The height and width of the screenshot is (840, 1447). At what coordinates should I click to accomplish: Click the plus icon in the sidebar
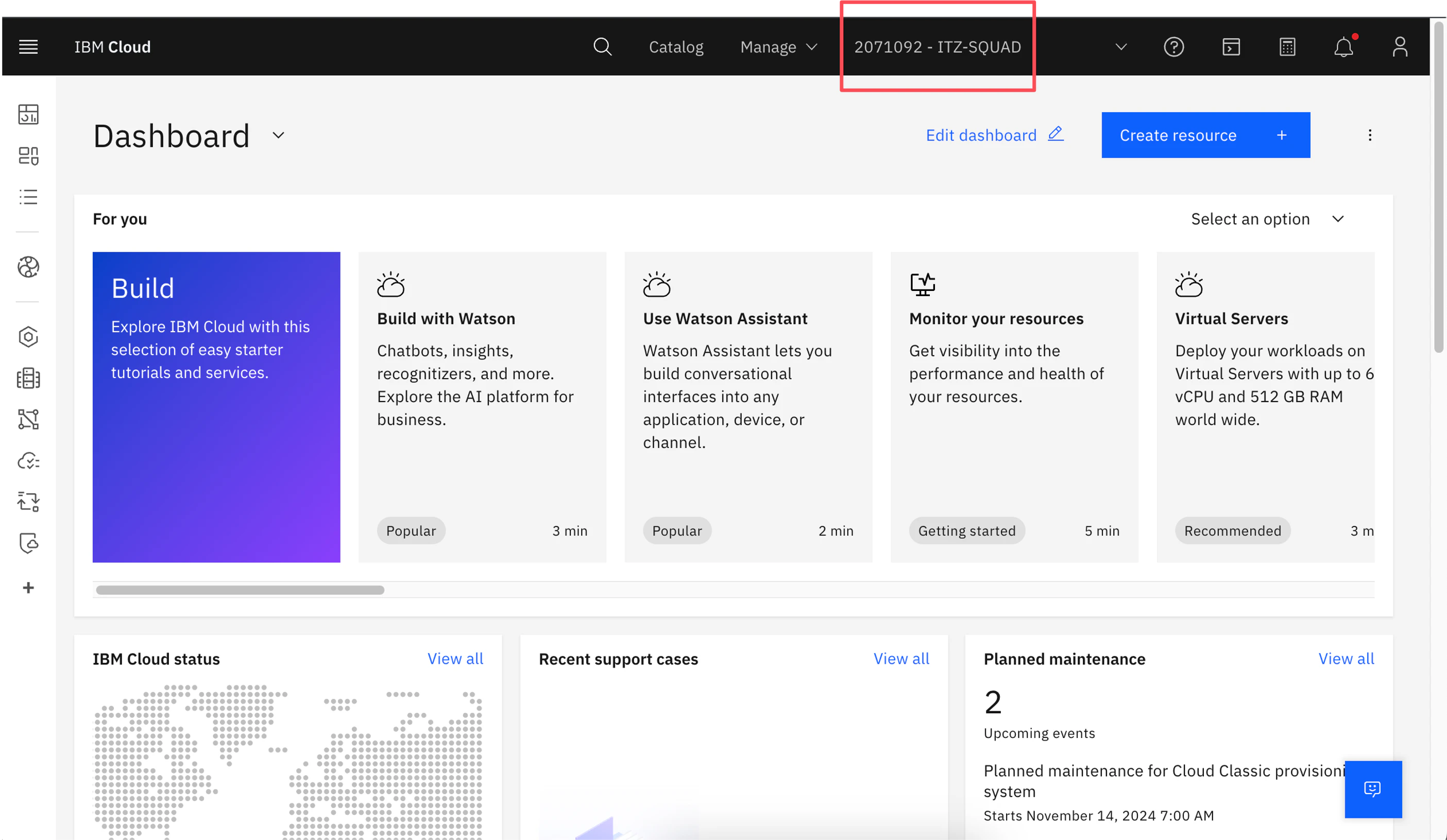[x=28, y=587]
